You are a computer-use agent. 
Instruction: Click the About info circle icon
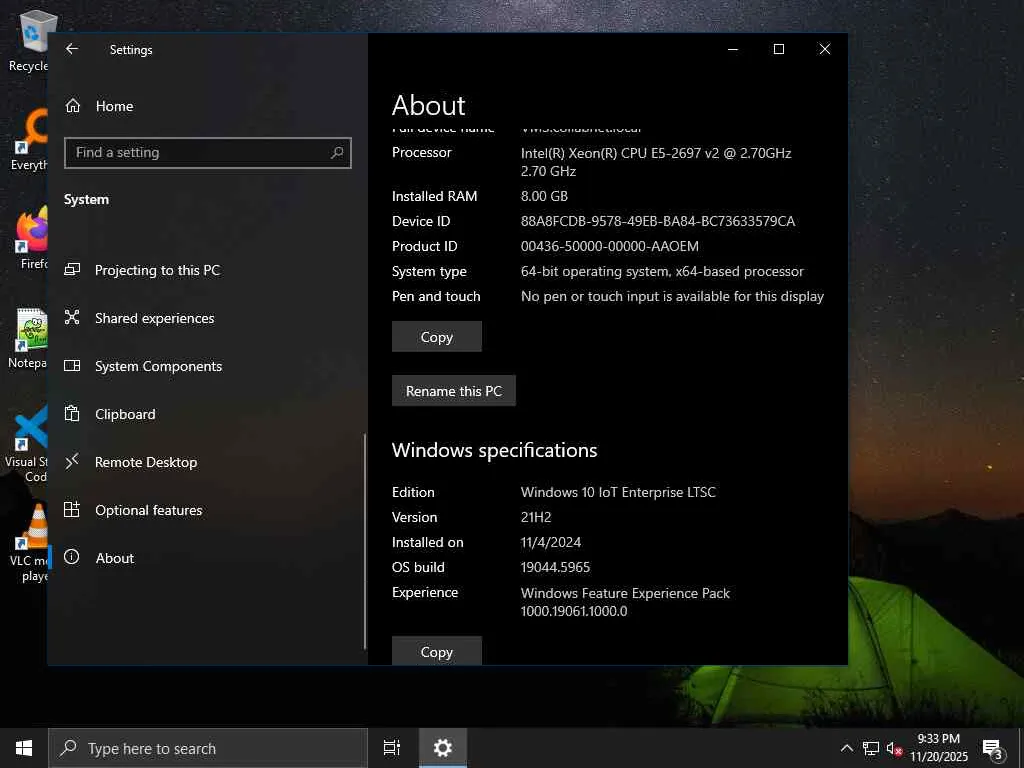tap(72, 557)
